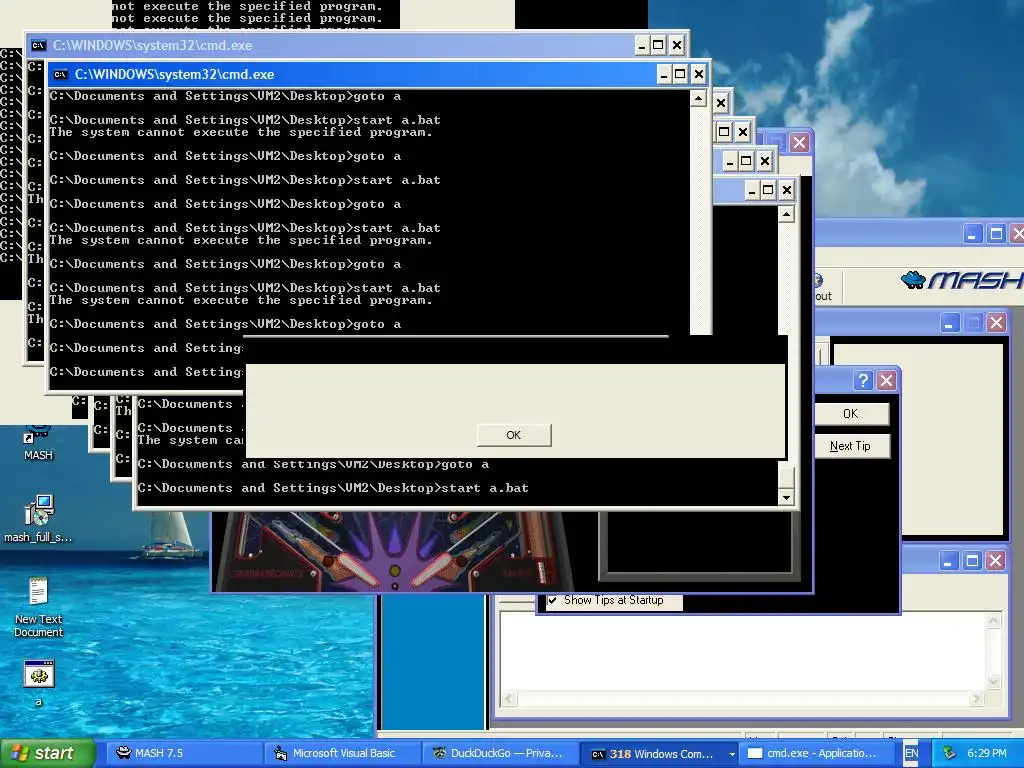Minimize the lower MASH child window
This screenshot has width=1024, height=768.
tap(949, 560)
